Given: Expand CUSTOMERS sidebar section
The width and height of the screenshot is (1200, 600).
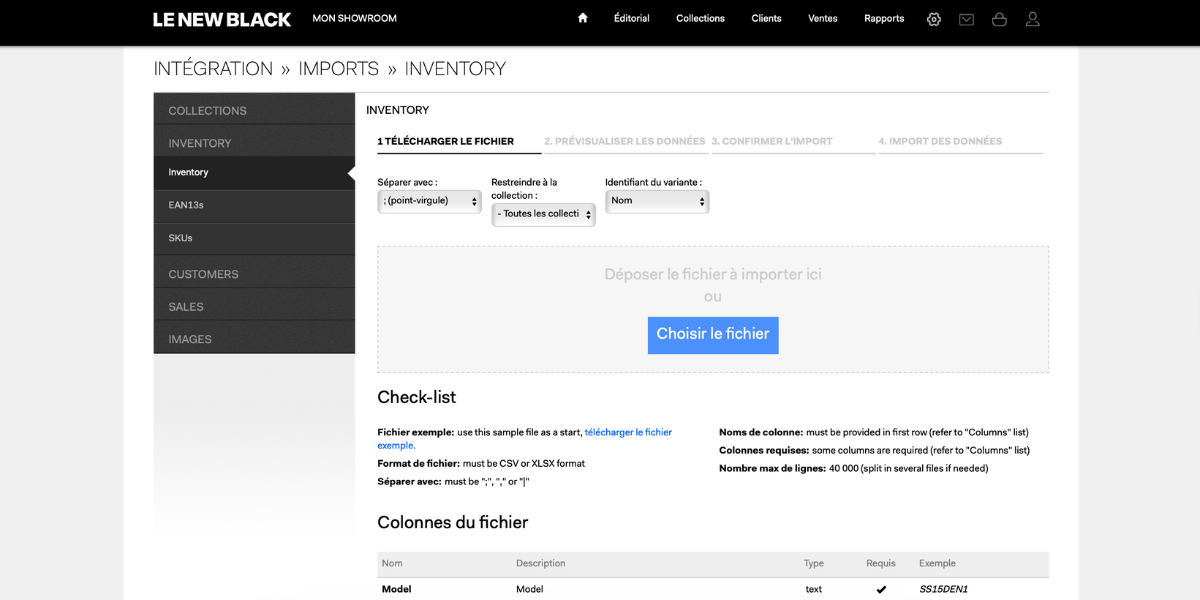Looking at the screenshot, I should coord(254,274).
